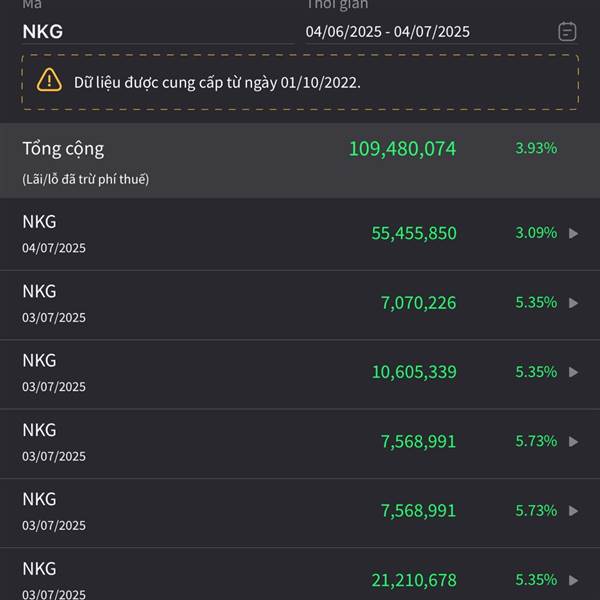Click the 3.09% gain percentage
The height and width of the screenshot is (600, 600).
pyautogui.click(x=536, y=233)
